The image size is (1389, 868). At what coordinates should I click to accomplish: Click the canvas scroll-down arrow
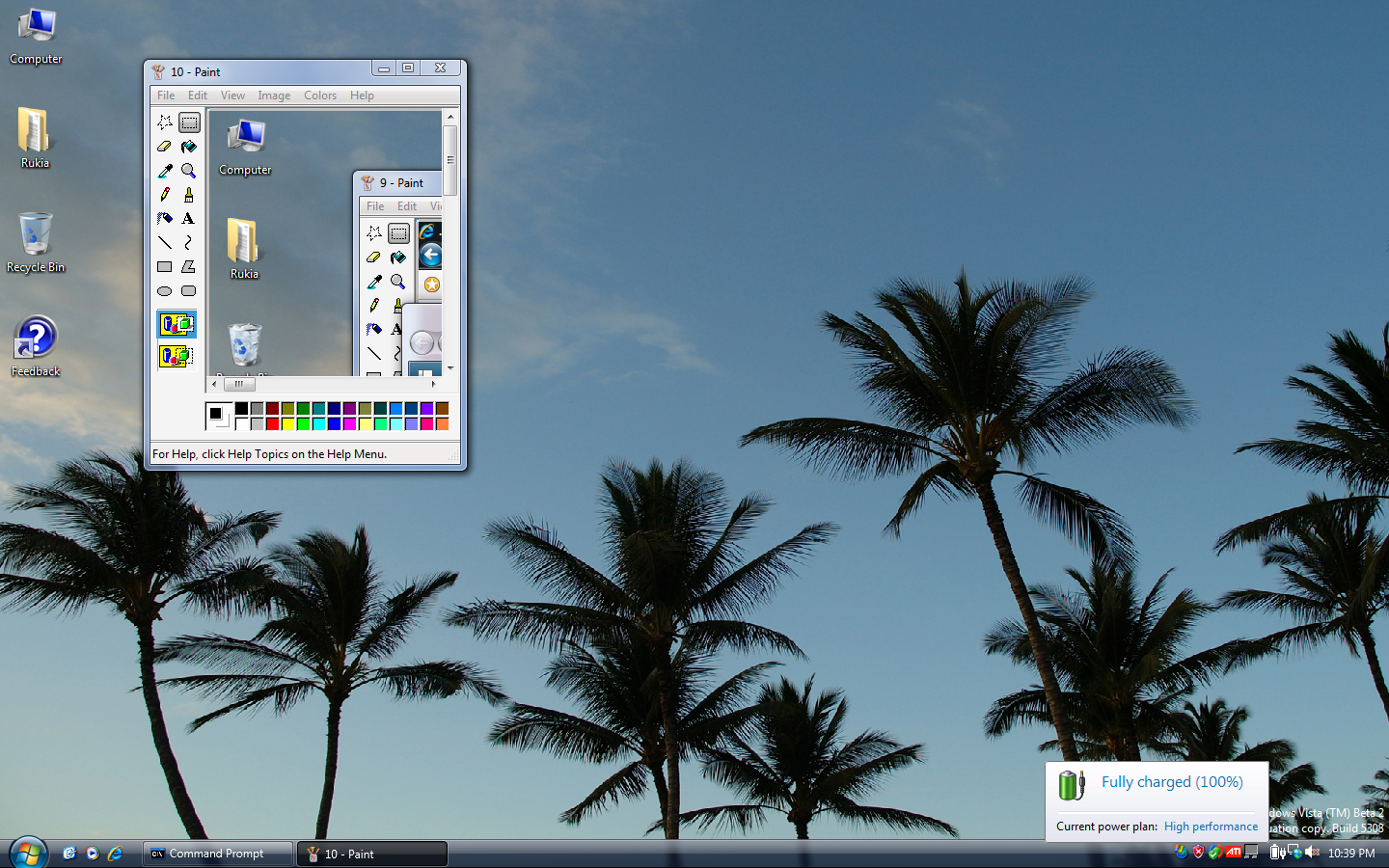tap(449, 368)
